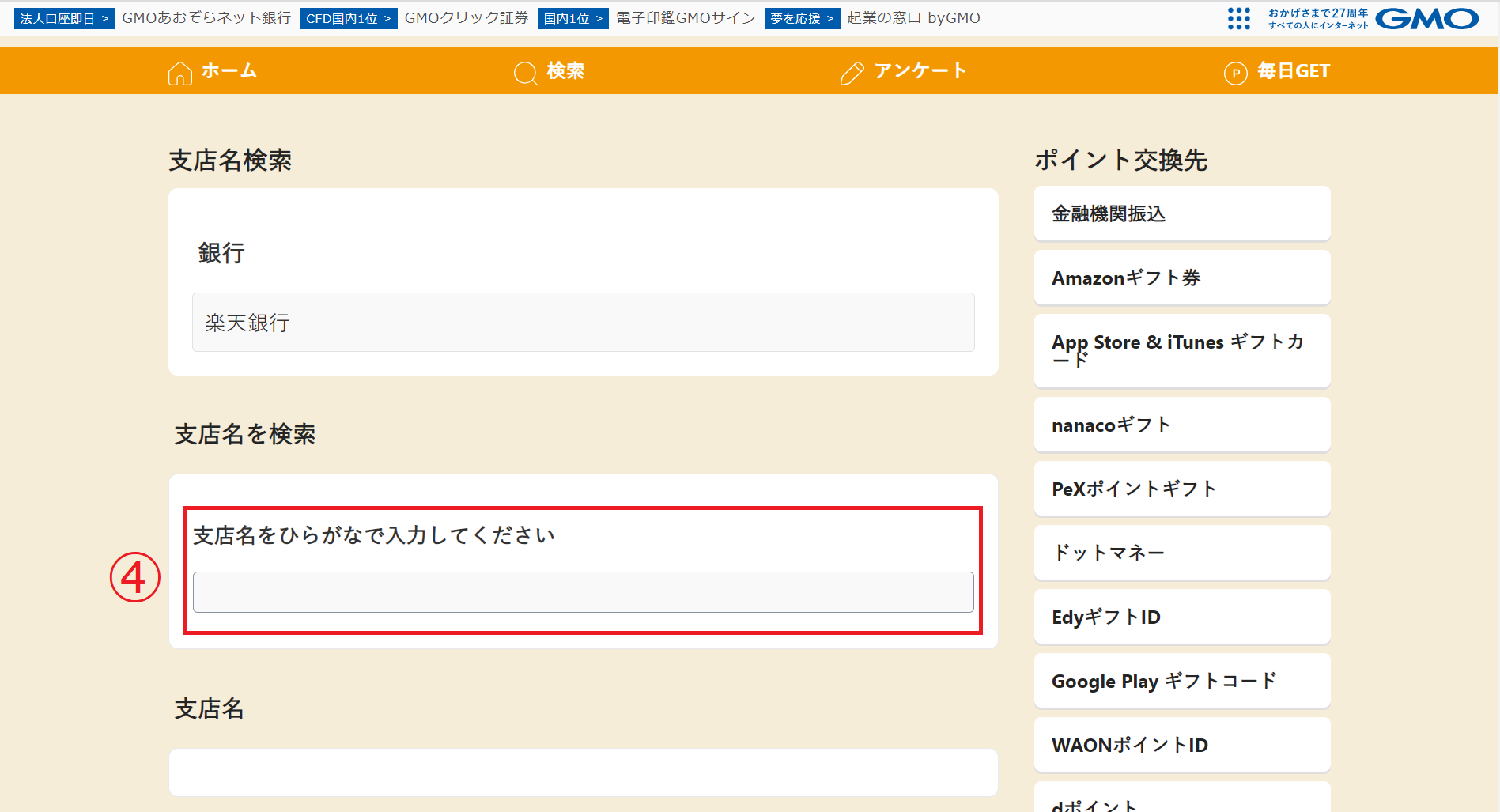
Task: Click the 国内1位 blue badge
Action: 573,18
